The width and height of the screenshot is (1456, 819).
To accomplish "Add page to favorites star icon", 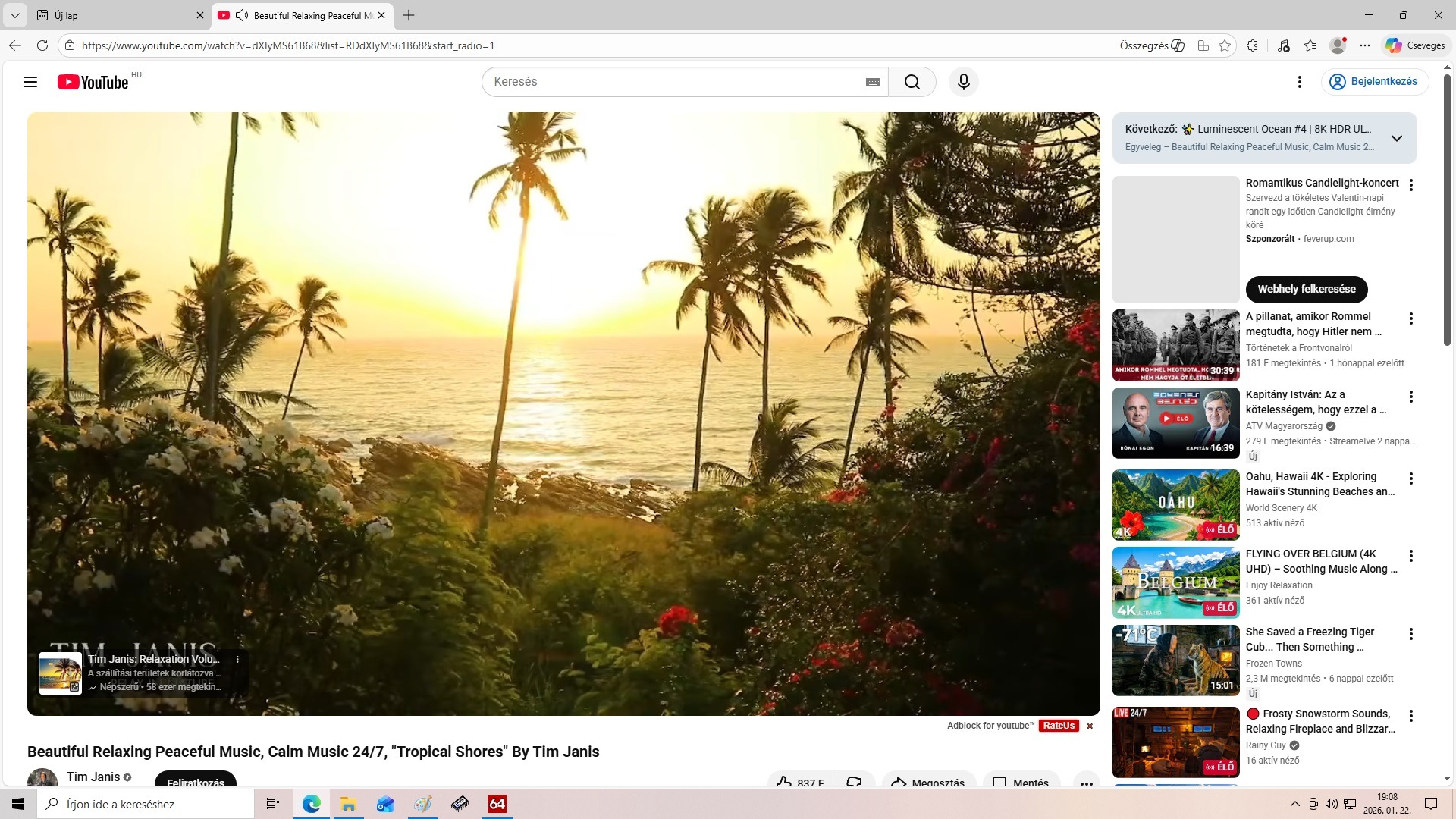I will coord(1225,45).
